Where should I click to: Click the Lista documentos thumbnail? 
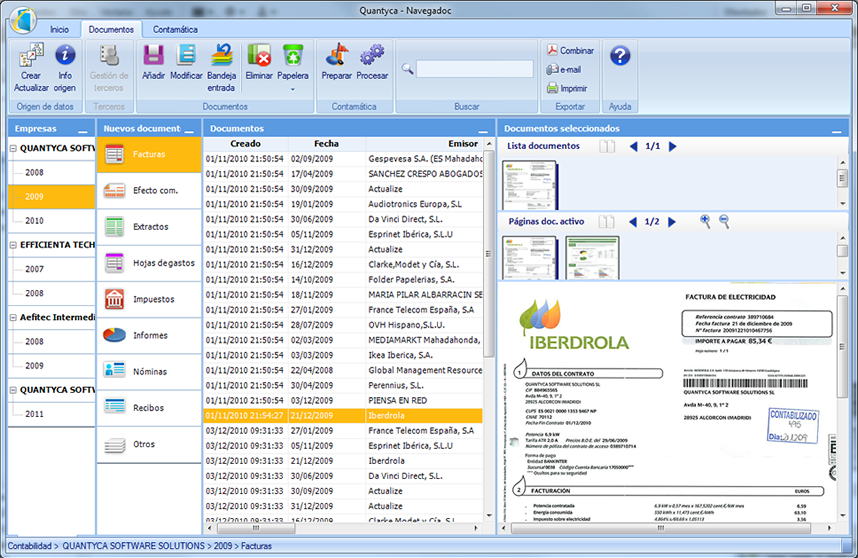[x=529, y=185]
